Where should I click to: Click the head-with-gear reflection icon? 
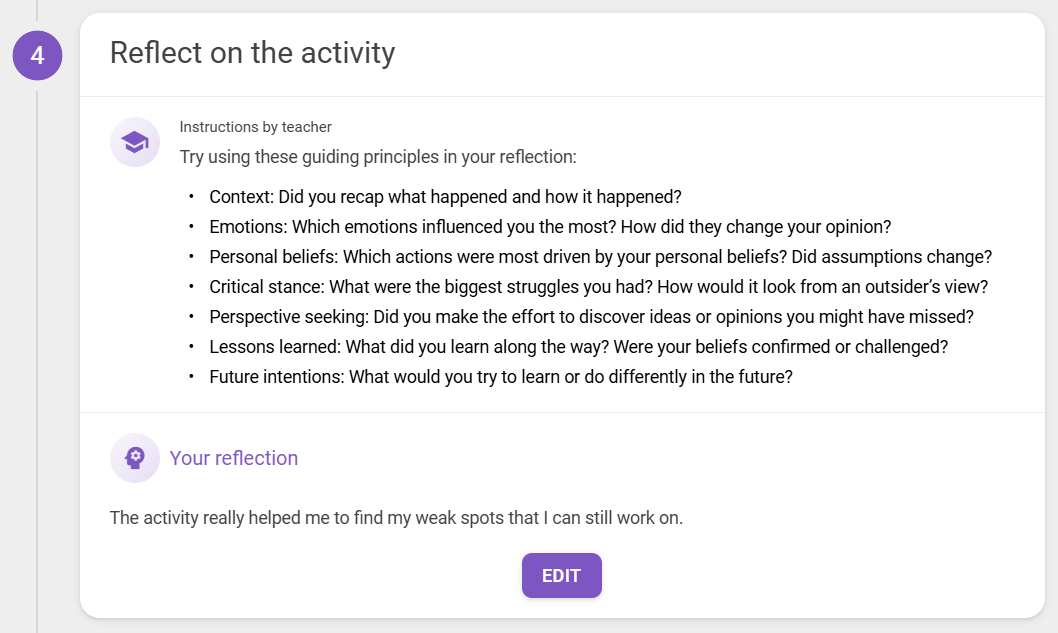coord(135,458)
